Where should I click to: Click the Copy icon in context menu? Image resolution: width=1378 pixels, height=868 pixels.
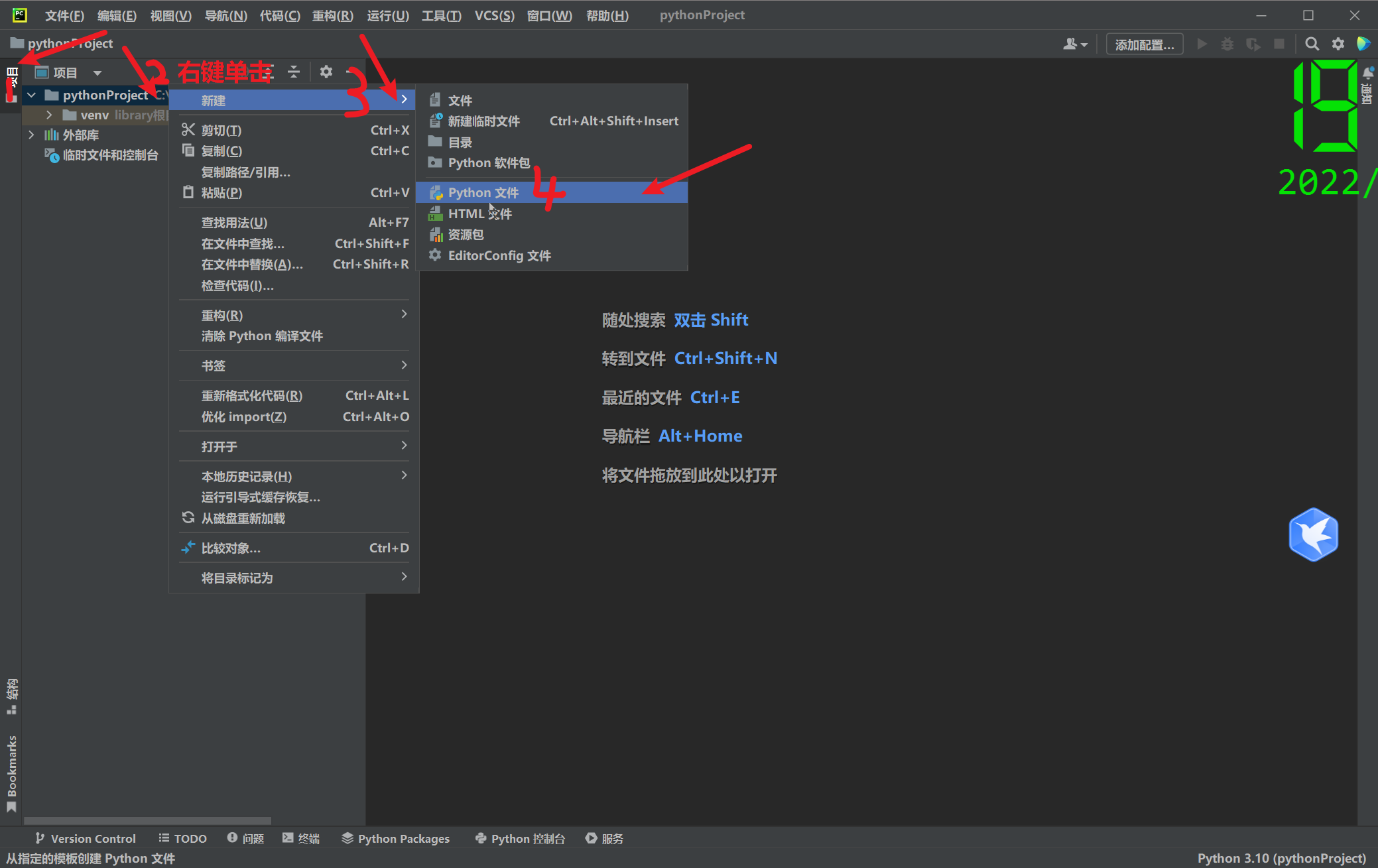[188, 151]
